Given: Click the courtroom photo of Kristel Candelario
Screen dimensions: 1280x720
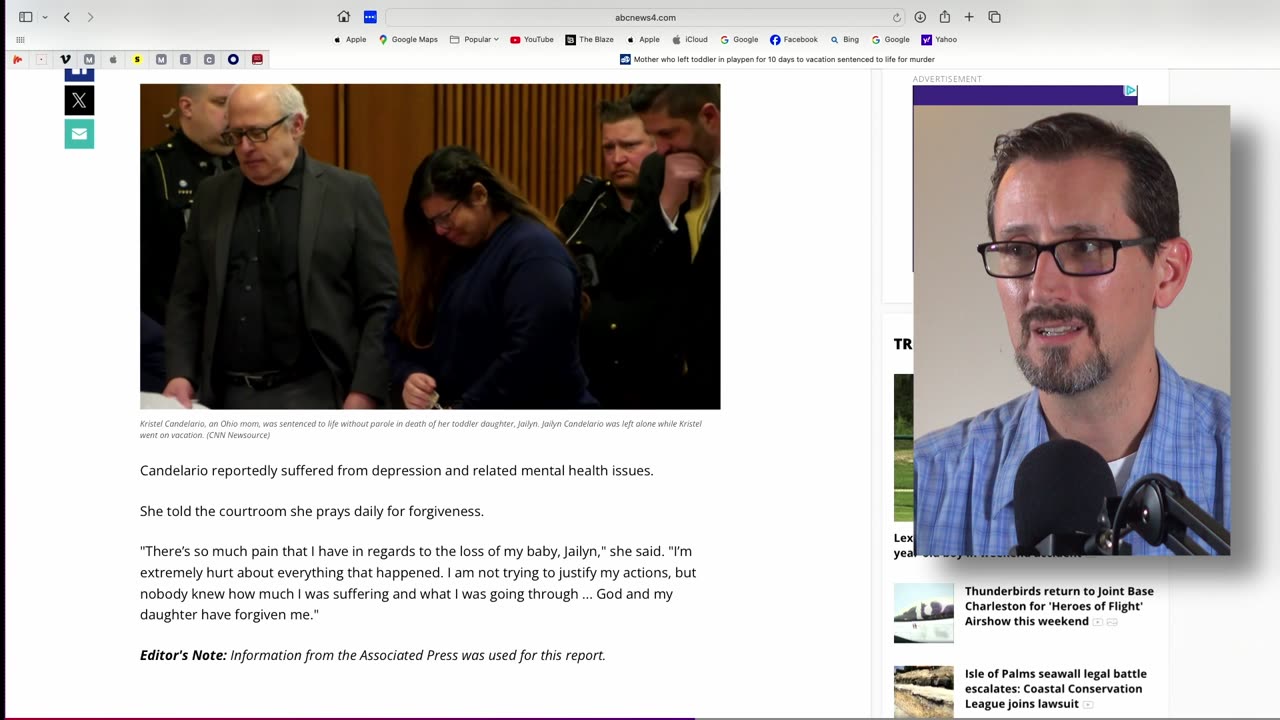Looking at the screenshot, I should pyautogui.click(x=430, y=246).
